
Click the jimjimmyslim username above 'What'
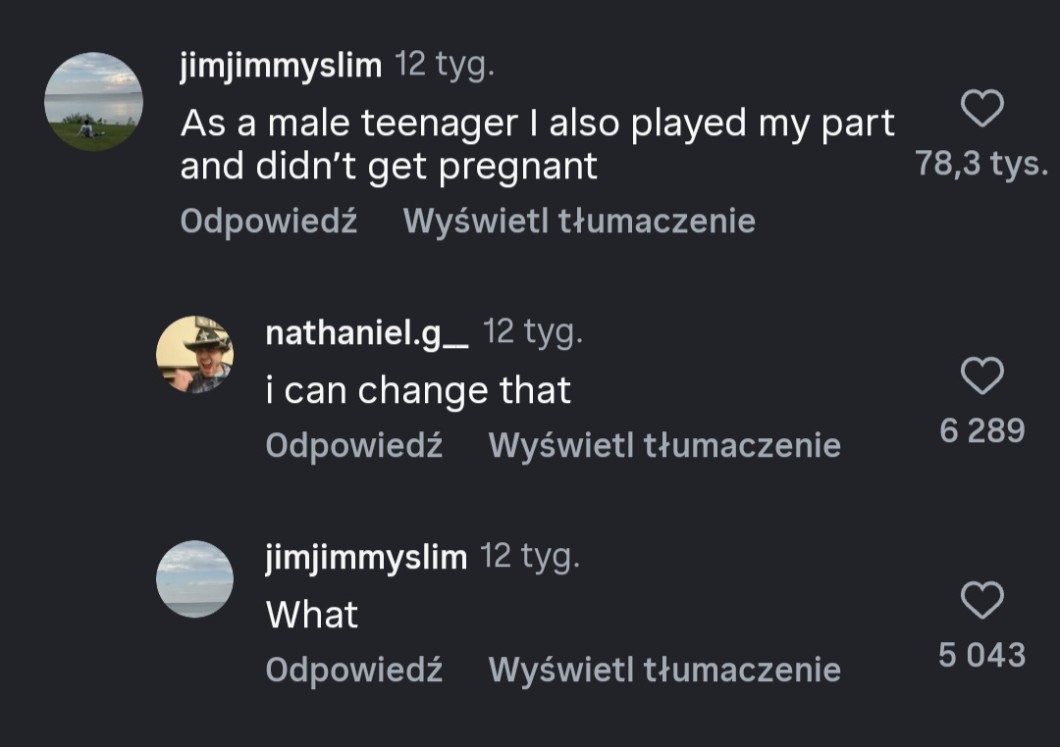[366, 558]
